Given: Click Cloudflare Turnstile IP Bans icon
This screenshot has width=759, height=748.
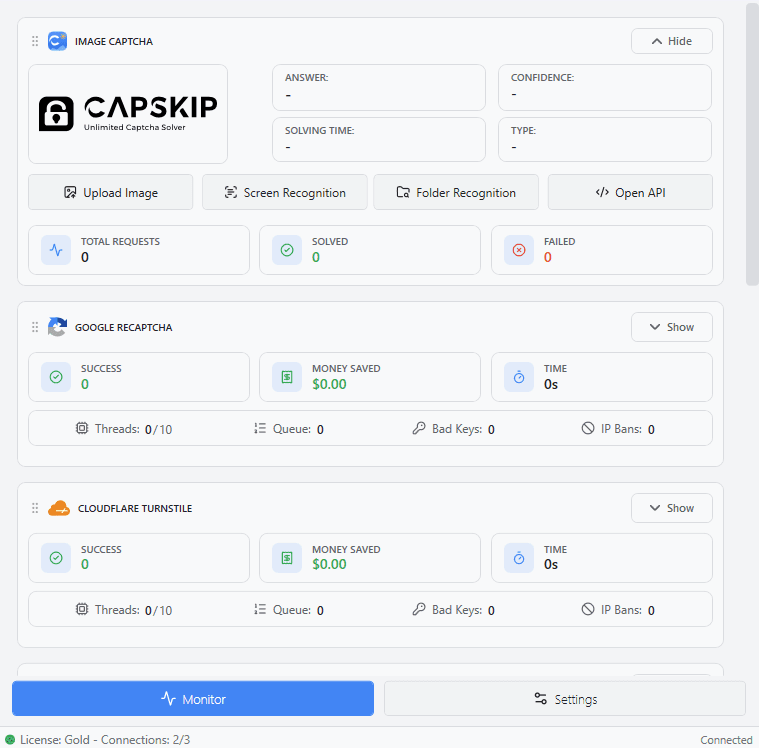Looking at the screenshot, I should pyautogui.click(x=588, y=609).
